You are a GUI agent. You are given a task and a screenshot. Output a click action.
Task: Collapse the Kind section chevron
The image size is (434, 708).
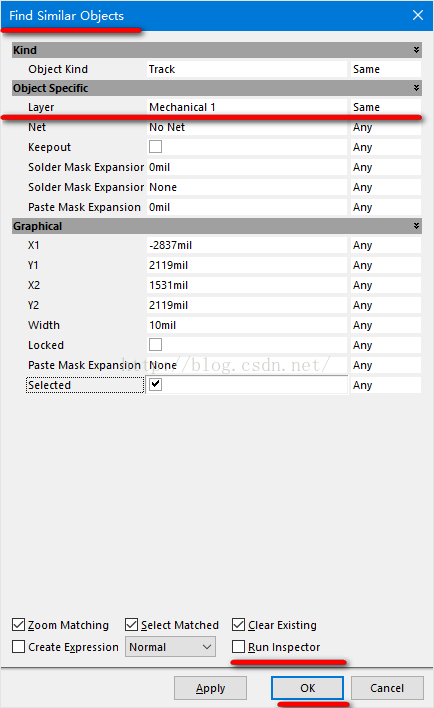tap(416, 50)
